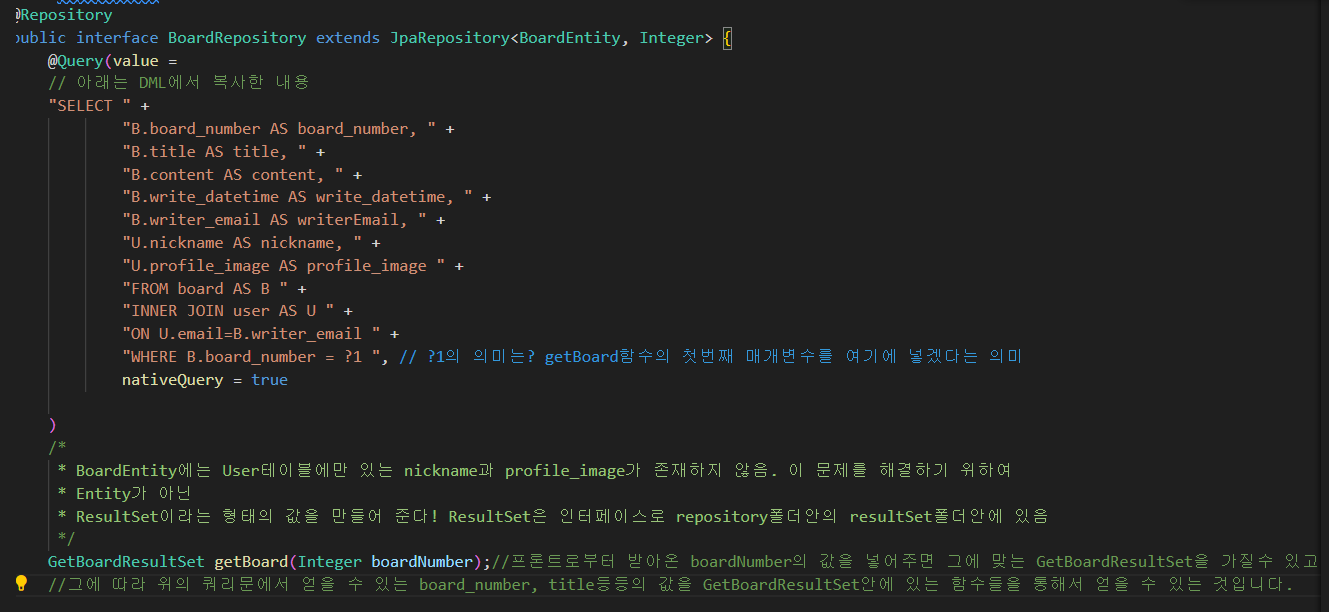1329x612 pixels.
Task: Click the B.write_datetime AS write_datetime line
Action: click(x=306, y=197)
